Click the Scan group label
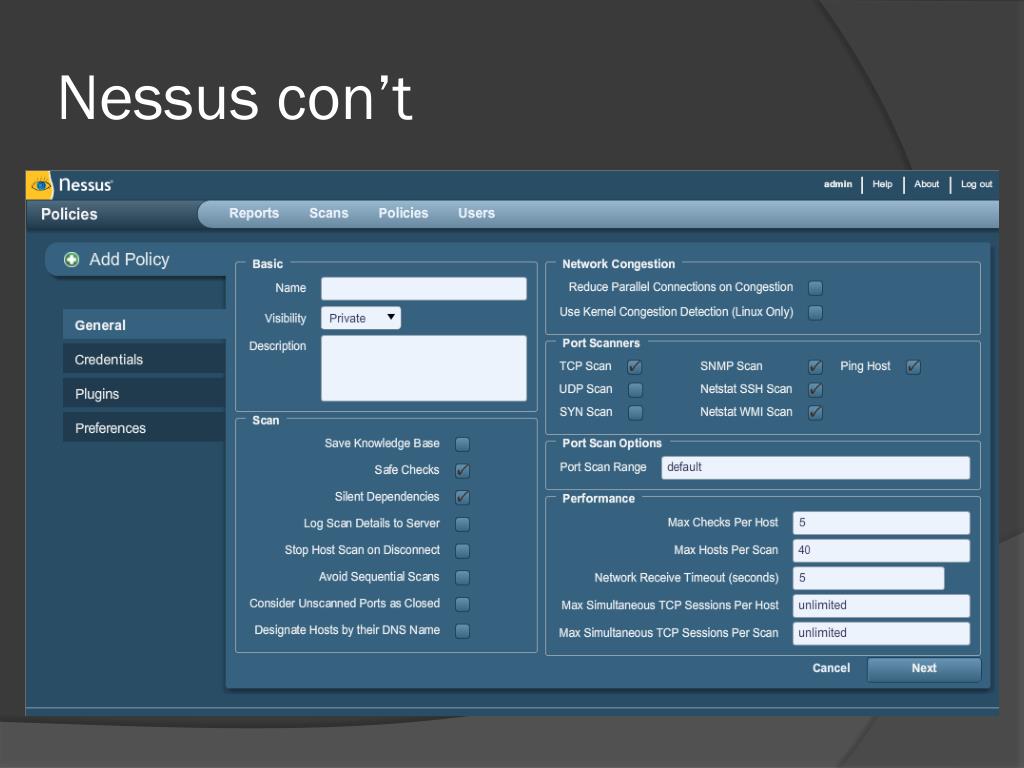The width and height of the screenshot is (1024, 768). tap(266, 421)
